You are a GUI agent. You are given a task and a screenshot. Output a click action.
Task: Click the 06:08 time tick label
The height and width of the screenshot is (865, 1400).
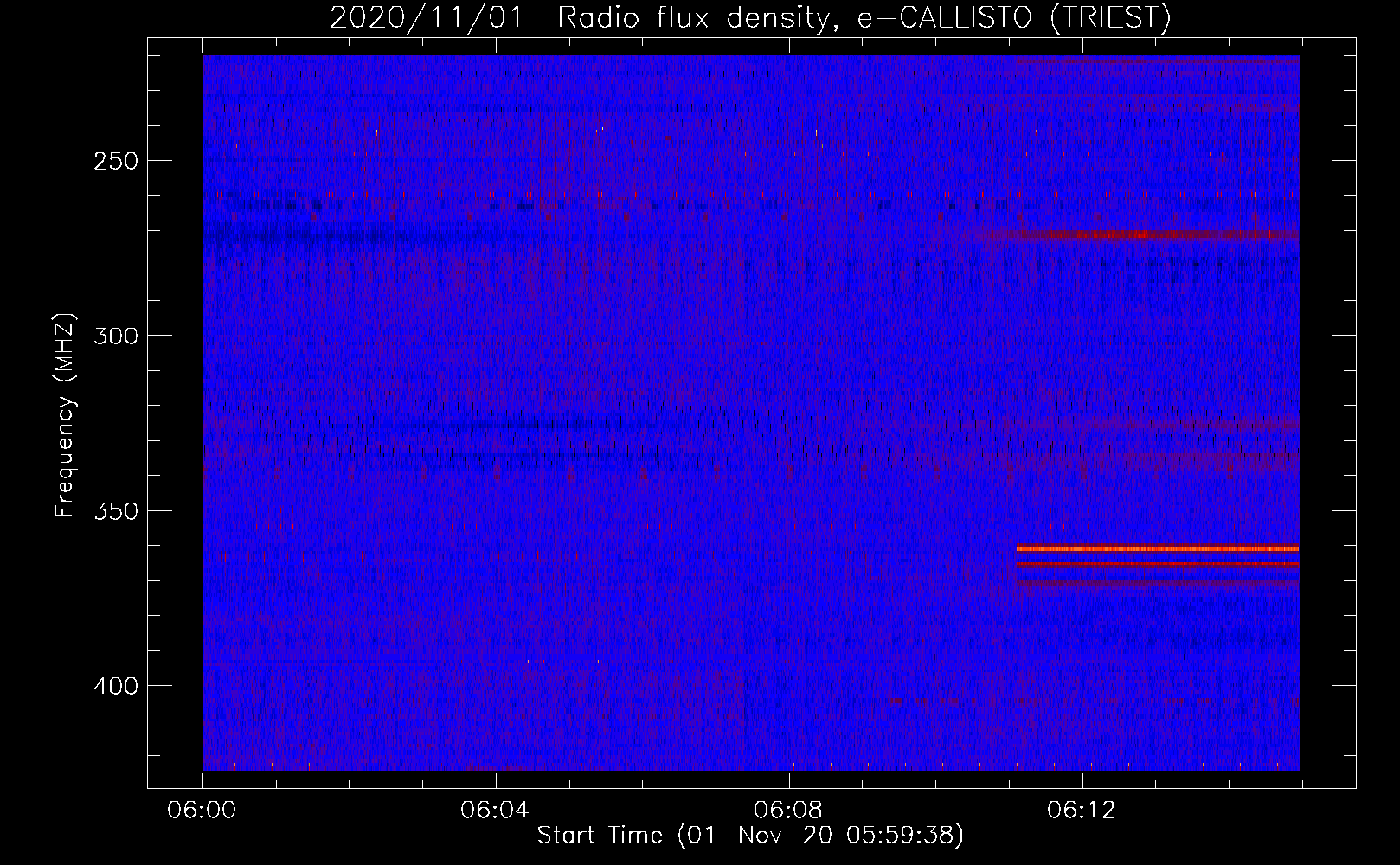[788, 811]
